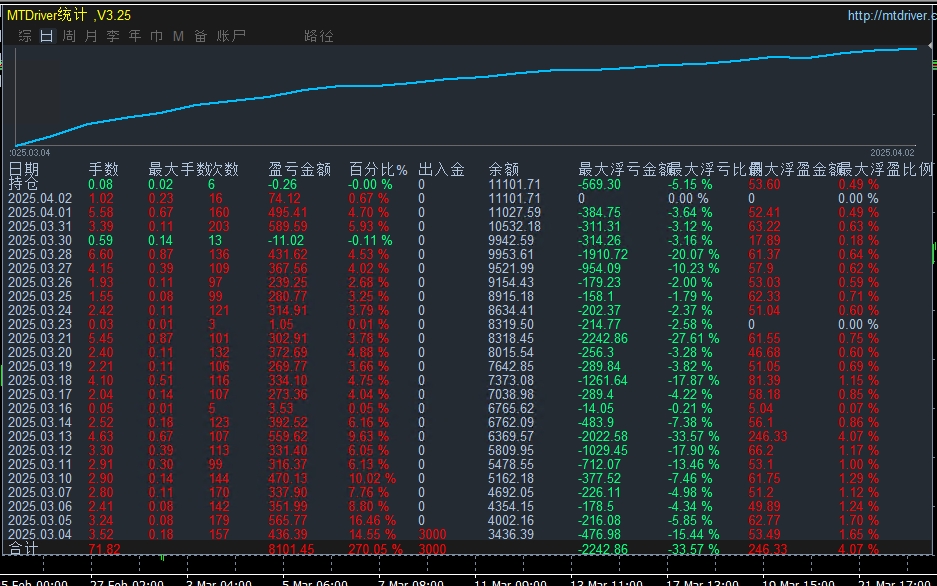The width and height of the screenshot is (937, 586).
Task: Select the M tab
Action: [x=178, y=36]
